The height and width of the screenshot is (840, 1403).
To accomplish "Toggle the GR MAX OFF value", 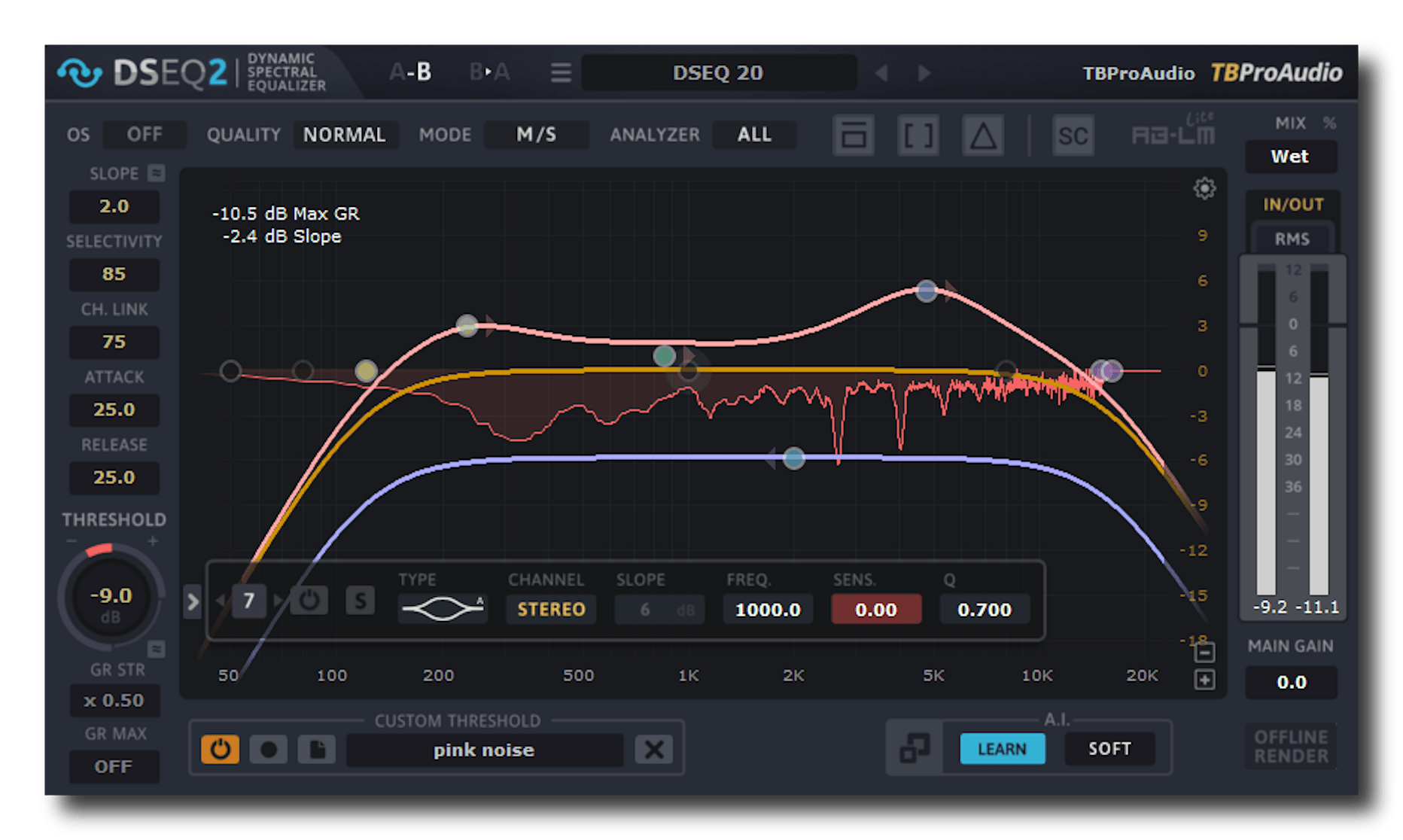I will click(114, 767).
